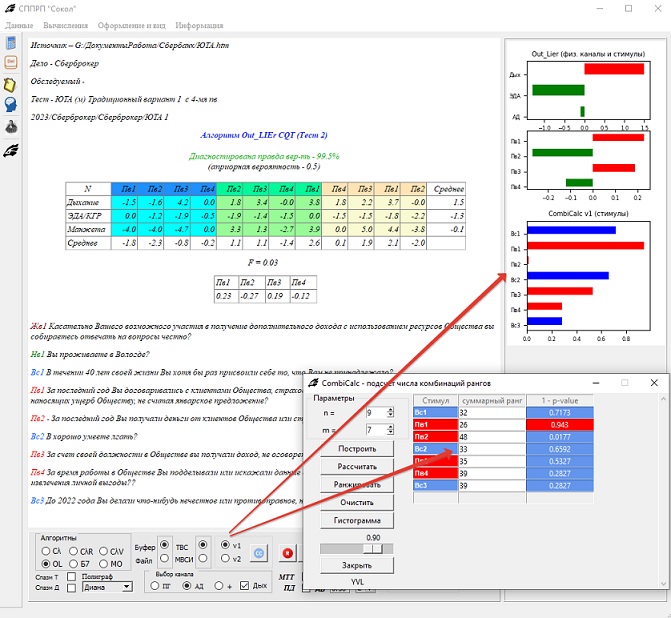The width and height of the screenshot is (671, 618).
Task: Click the Очистить button
Action: (357, 502)
